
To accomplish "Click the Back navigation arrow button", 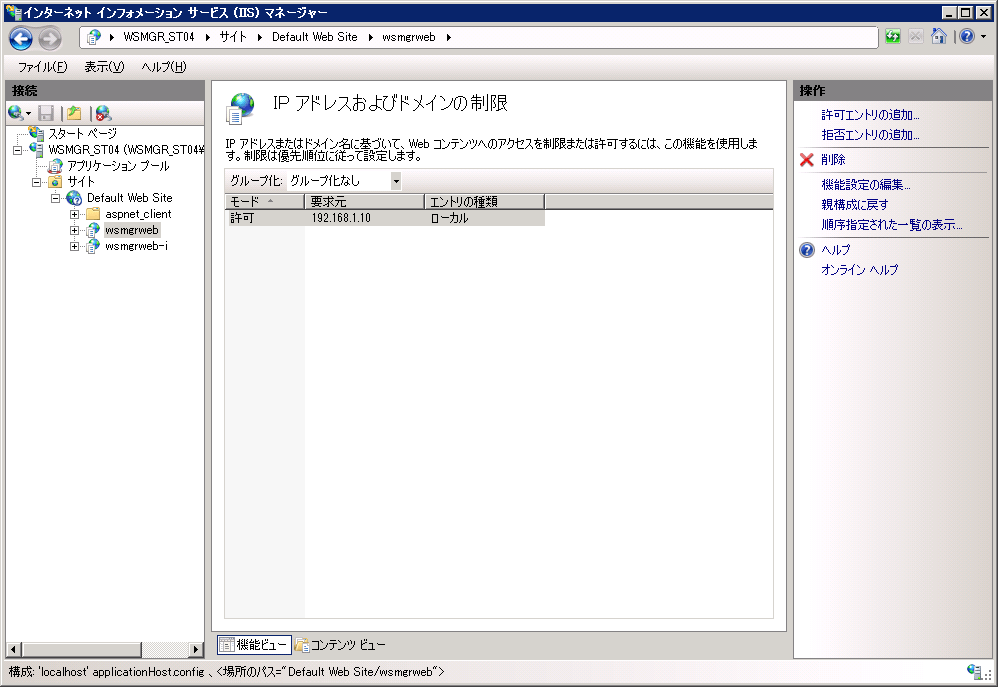I will [21, 38].
